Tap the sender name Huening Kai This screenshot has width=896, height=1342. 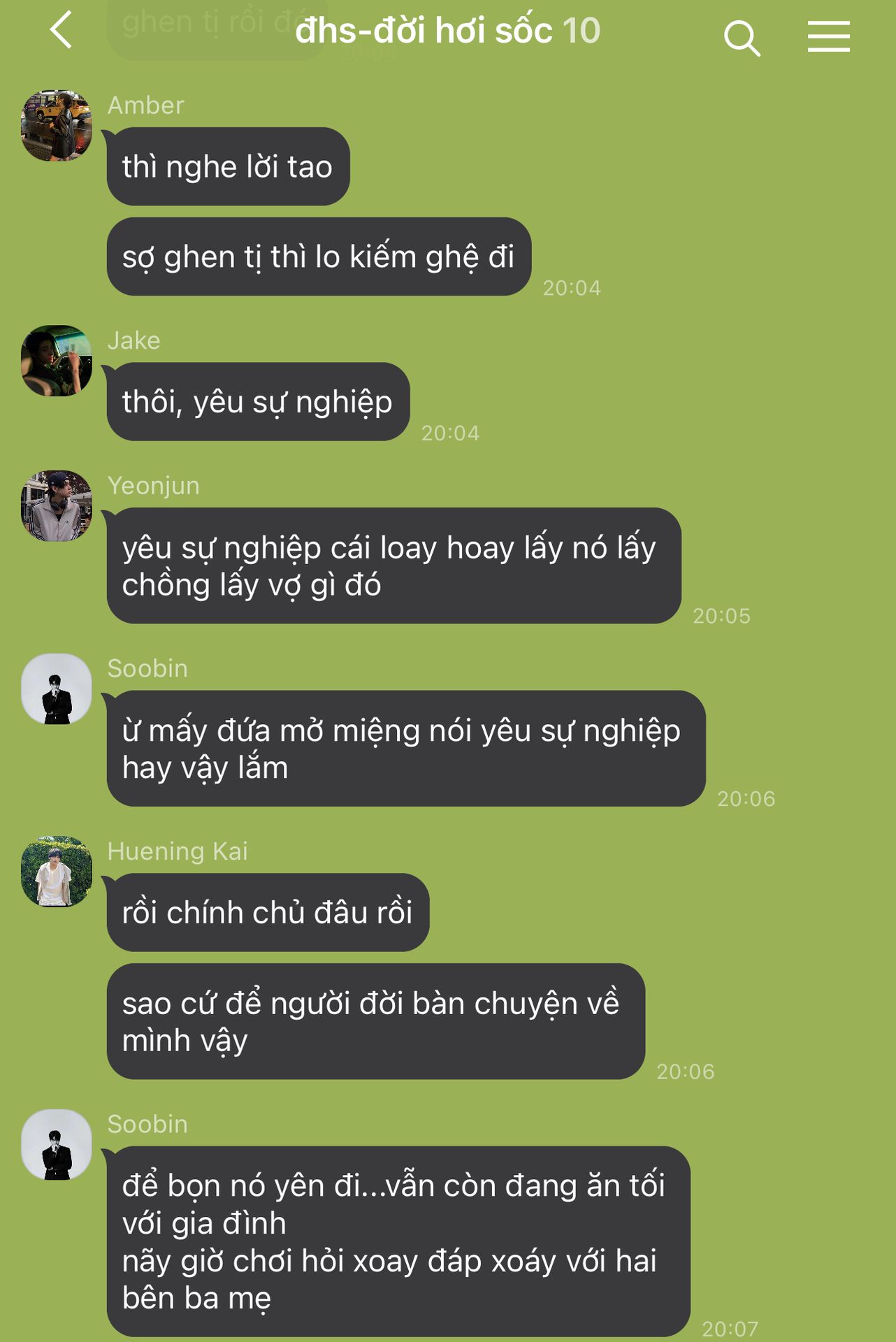[178, 851]
